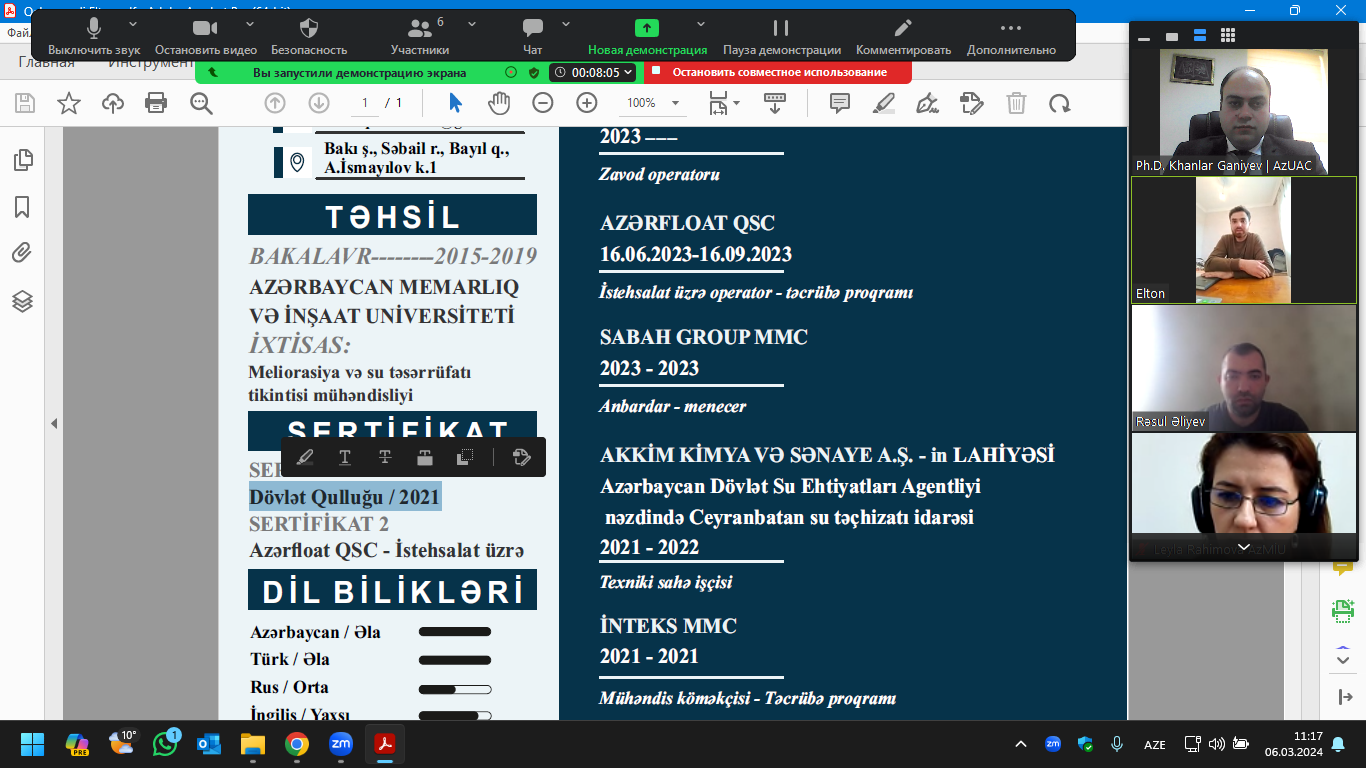Switch to Главная tab
This screenshot has width=1366, height=768.
(46, 63)
